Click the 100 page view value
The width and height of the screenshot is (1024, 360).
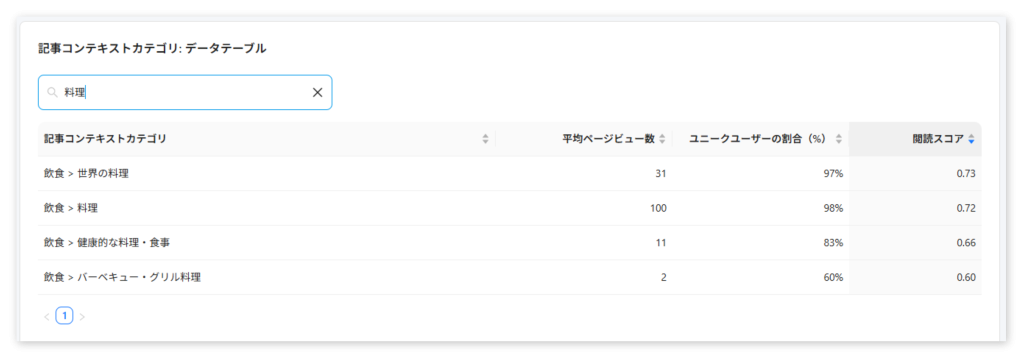[x=658, y=208]
